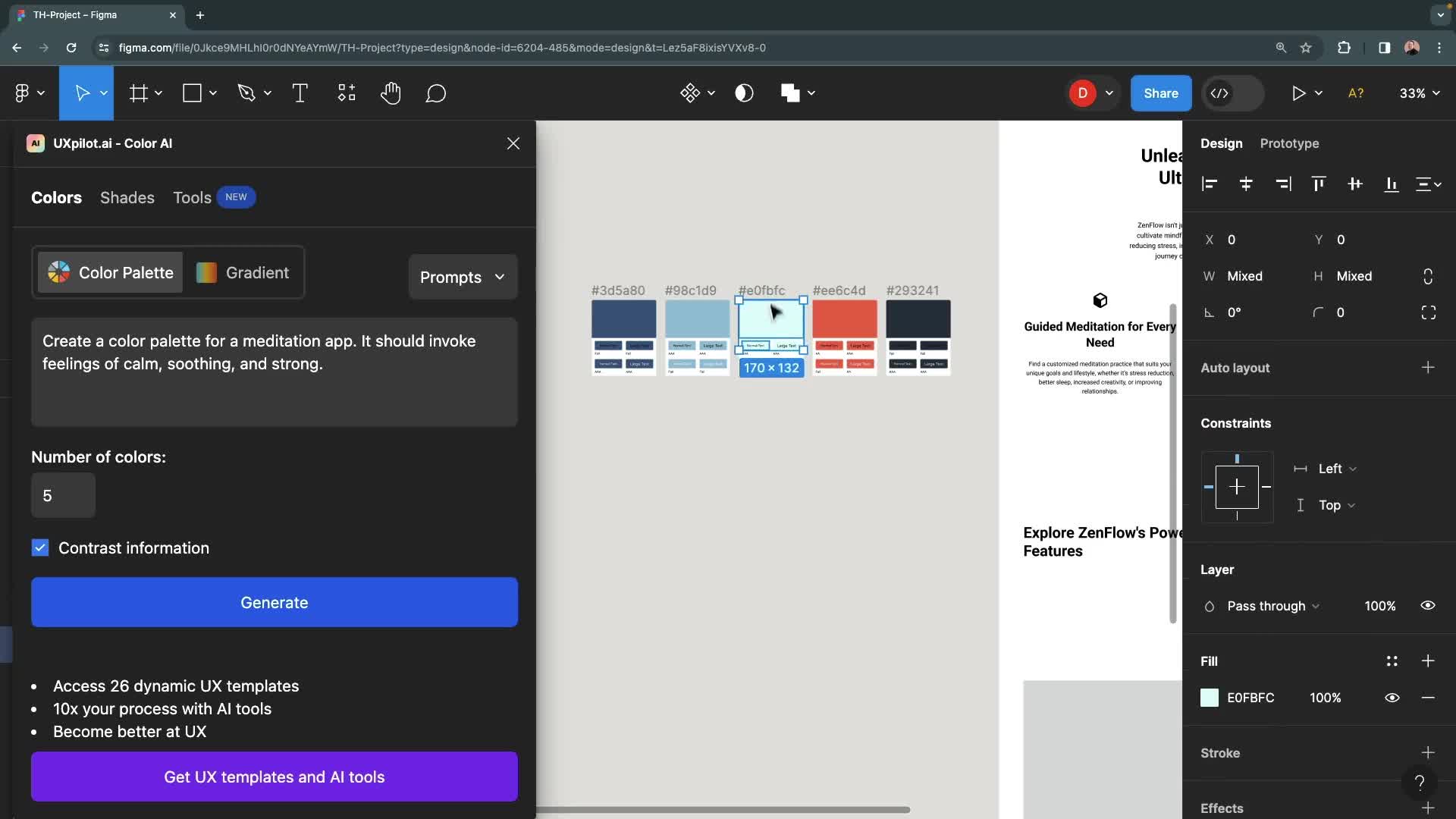
Task: Select the Rectangle shape tool
Action: [x=193, y=93]
